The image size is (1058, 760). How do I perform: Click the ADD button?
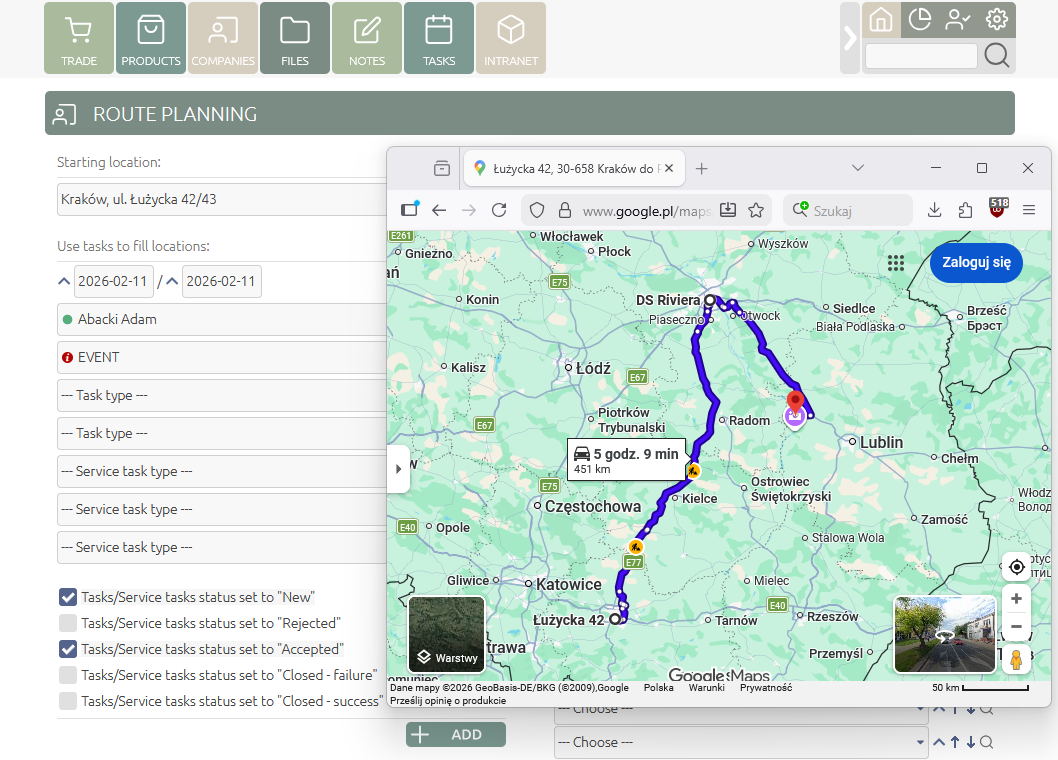point(456,735)
